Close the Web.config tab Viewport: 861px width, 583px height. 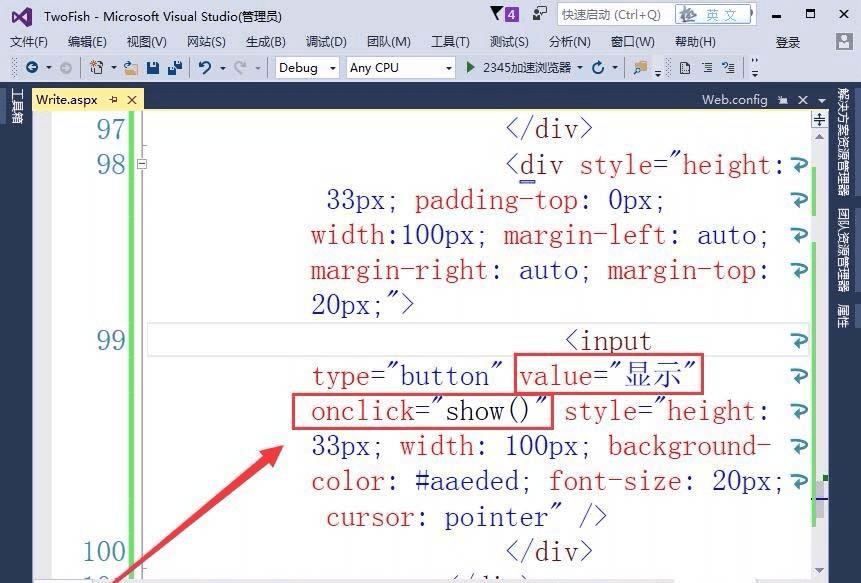coord(803,100)
